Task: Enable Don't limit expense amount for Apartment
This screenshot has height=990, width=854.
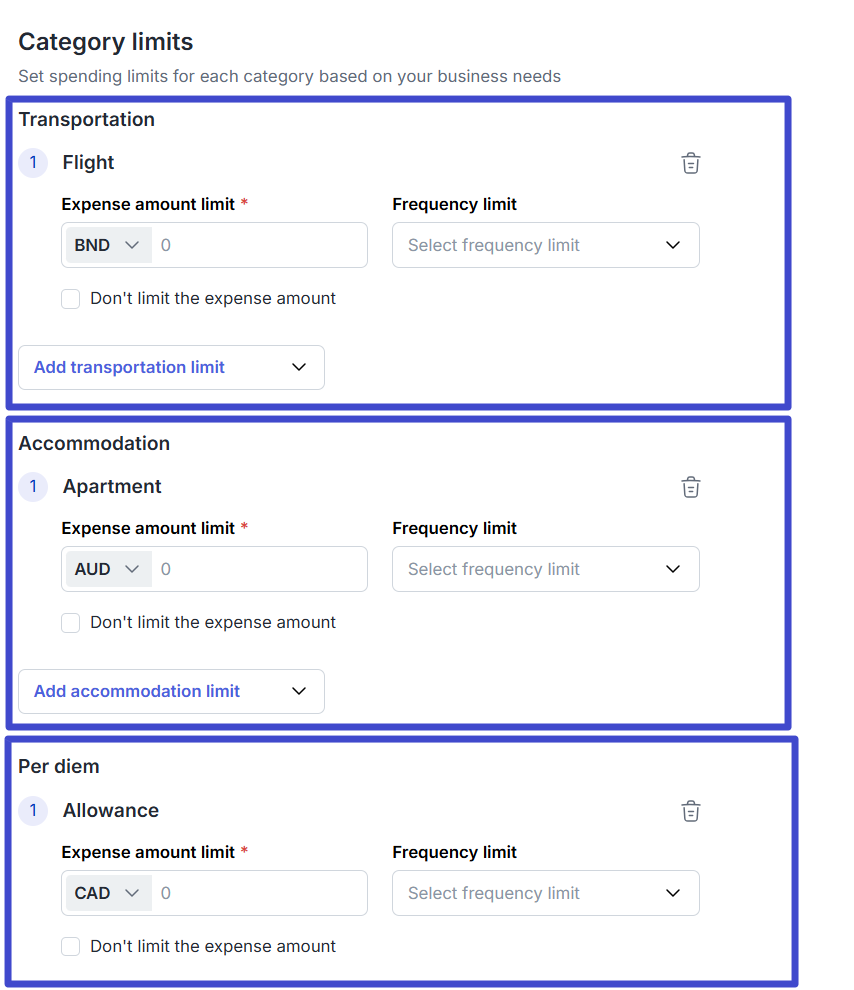Action: 71,623
